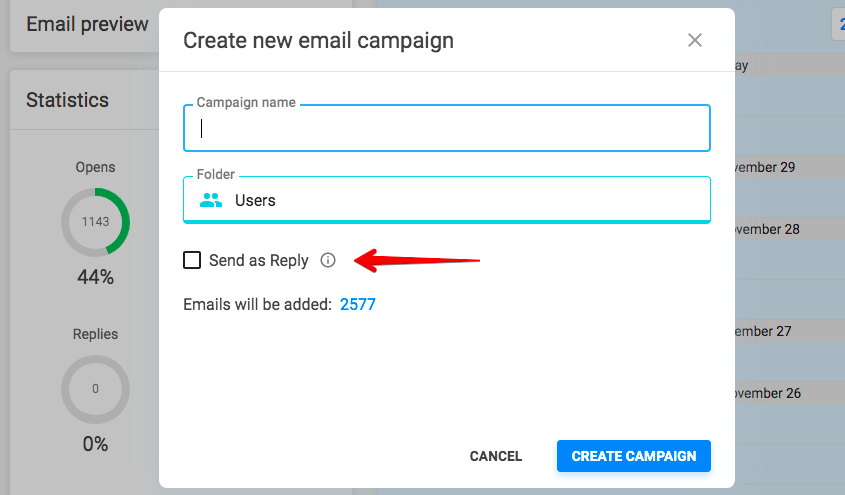The height and width of the screenshot is (495, 845).
Task: Select the November 27 date row
Action: (790, 331)
